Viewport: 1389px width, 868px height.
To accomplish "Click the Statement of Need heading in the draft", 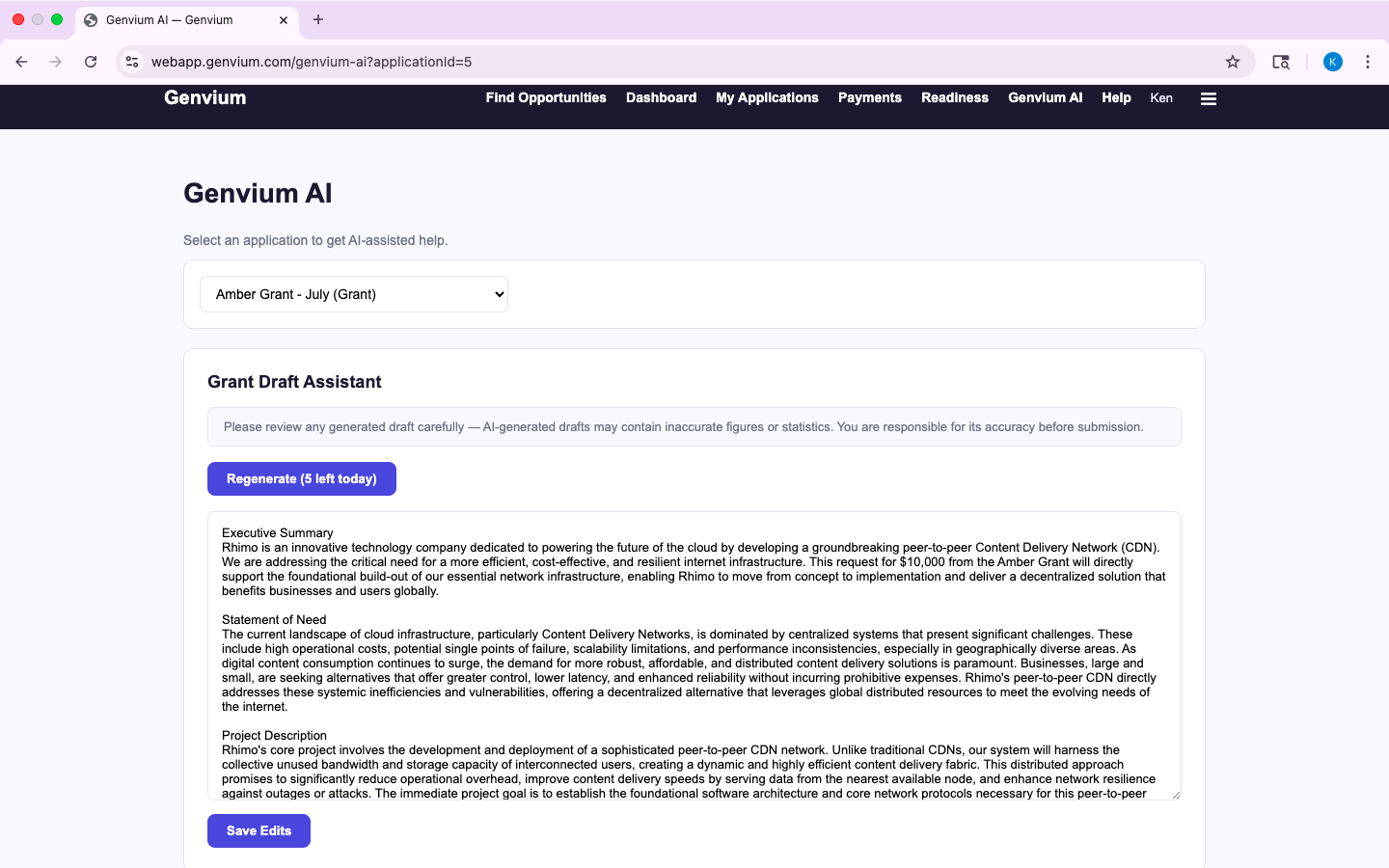I will click(x=274, y=619).
